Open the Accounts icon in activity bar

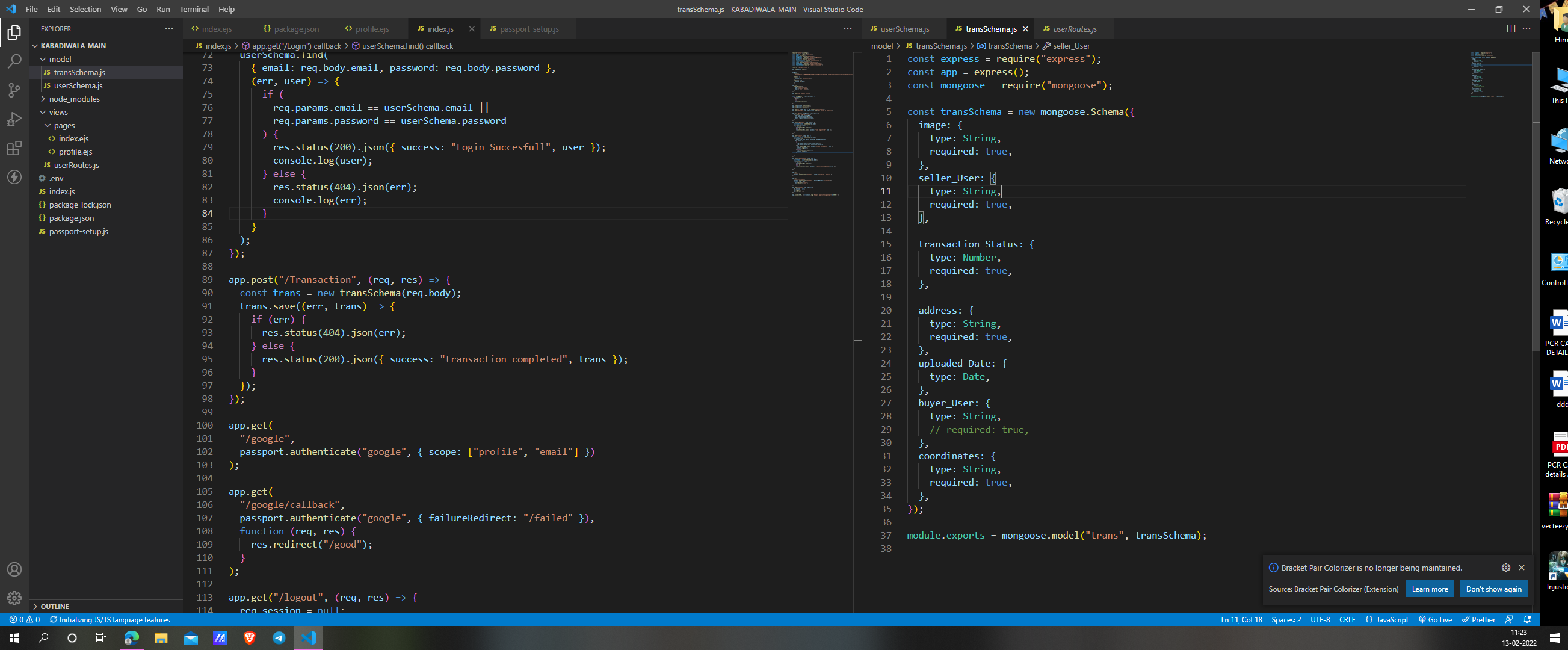coord(14,569)
